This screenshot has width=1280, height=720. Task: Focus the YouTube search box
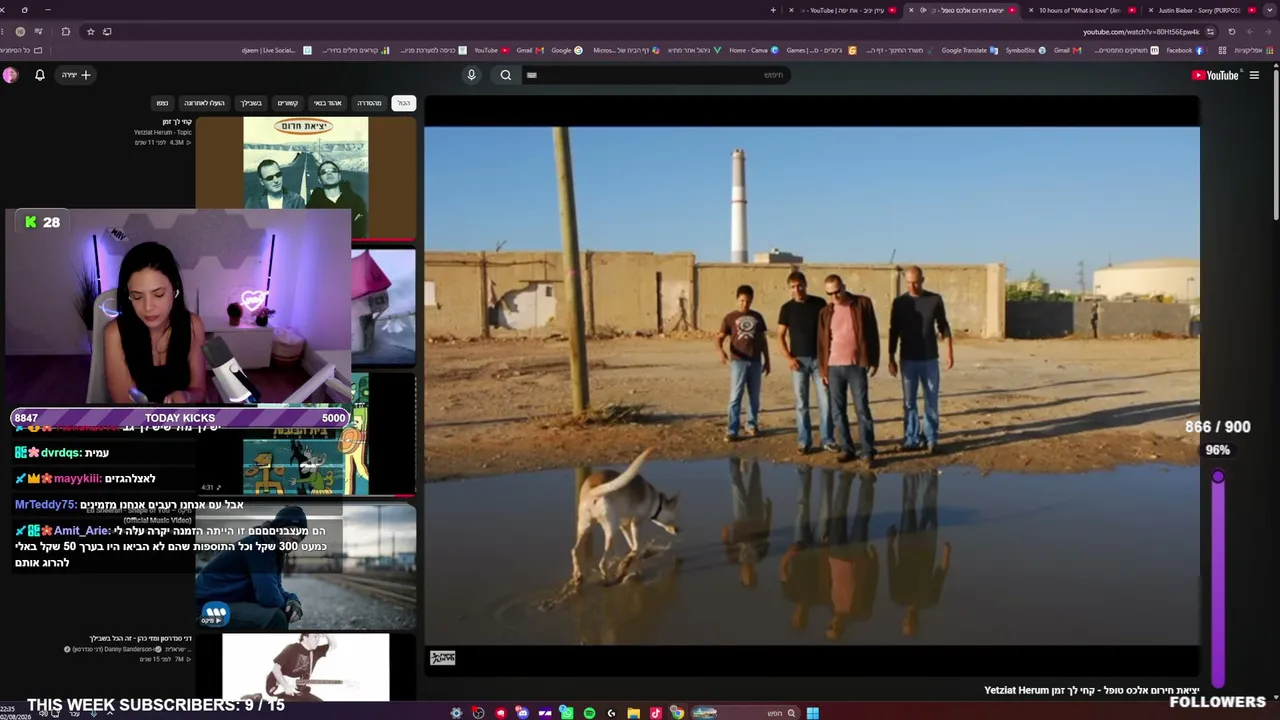pyautogui.click(x=655, y=75)
